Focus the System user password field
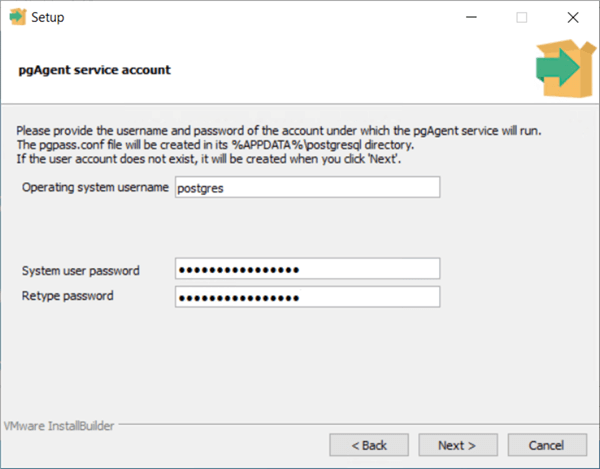Screen dimensions: 600x469 click(x=306, y=270)
